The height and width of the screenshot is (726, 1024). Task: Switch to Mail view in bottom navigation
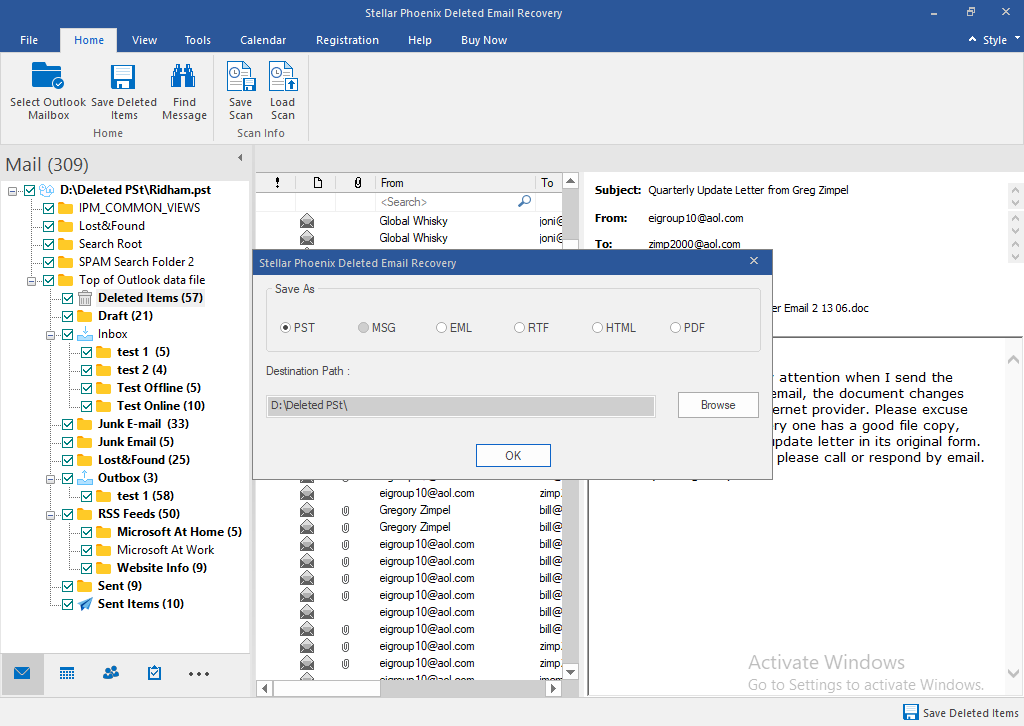click(x=22, y=673)
